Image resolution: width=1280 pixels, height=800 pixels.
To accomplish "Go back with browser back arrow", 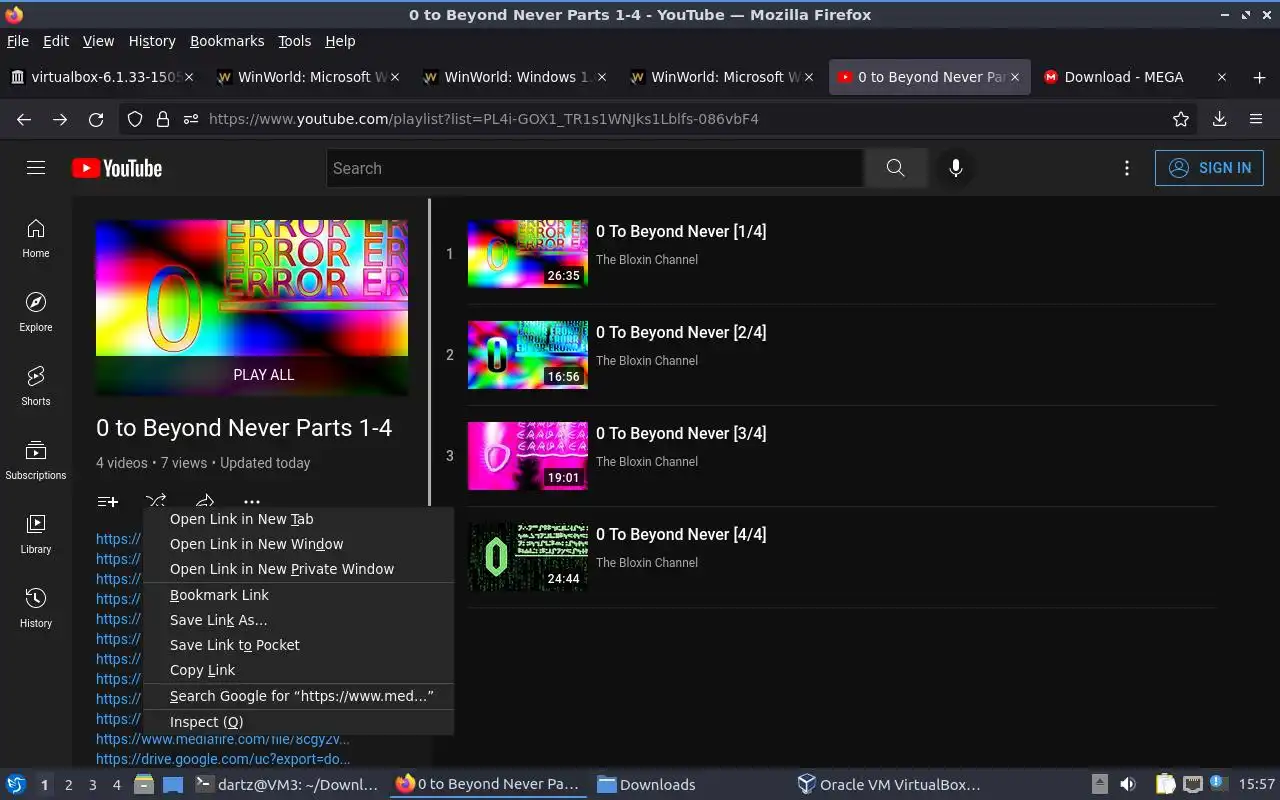I will (24, 119).
